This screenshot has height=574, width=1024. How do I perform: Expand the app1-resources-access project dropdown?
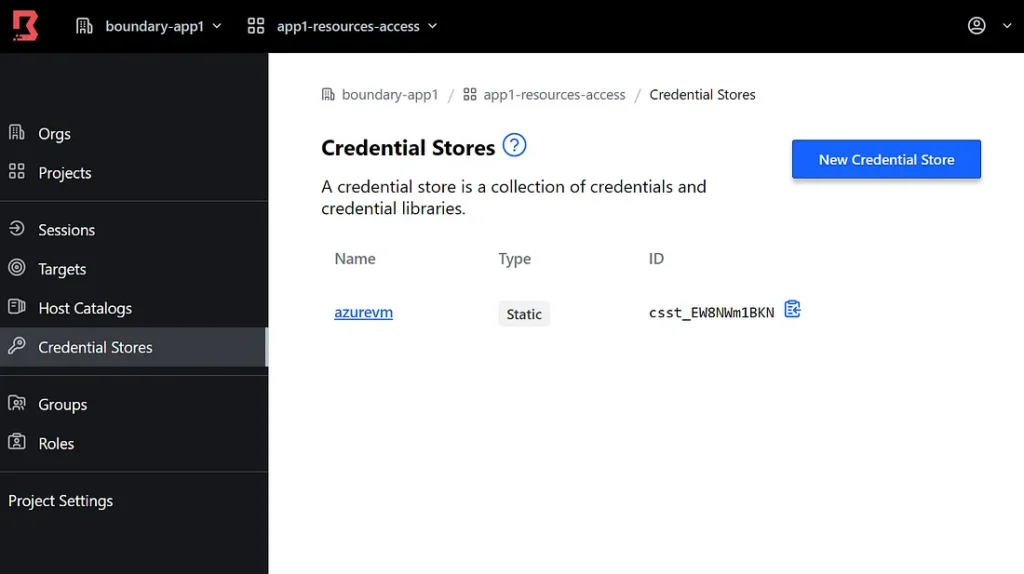pos(343,26)
